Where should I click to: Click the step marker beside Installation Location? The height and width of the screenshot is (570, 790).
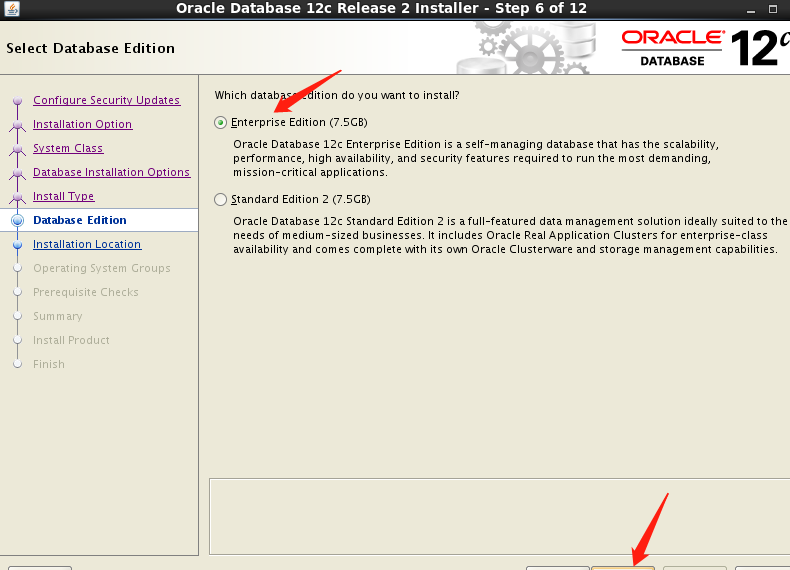(18, 244)
